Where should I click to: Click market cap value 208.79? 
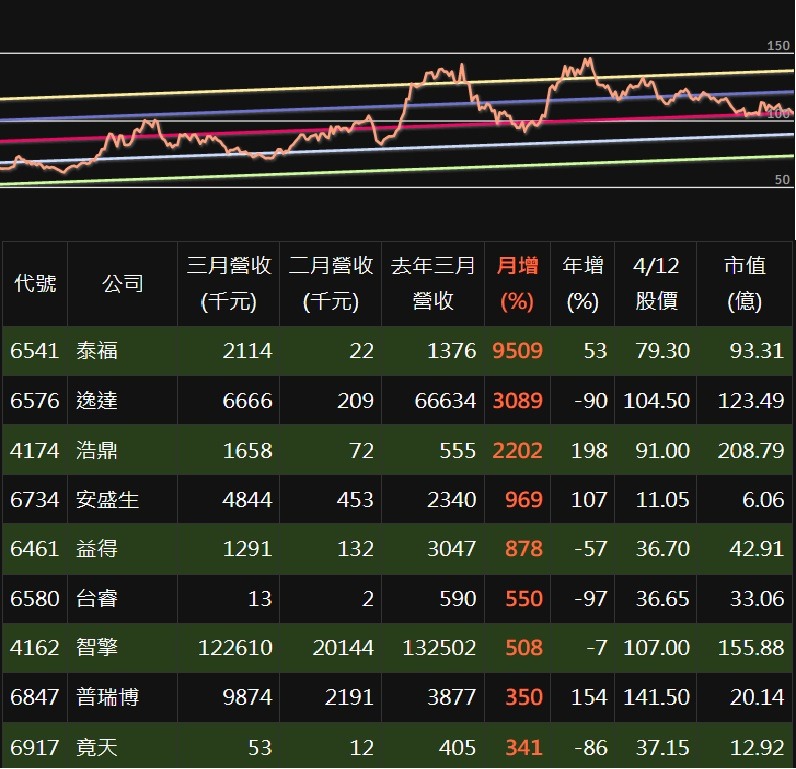(x=750, y=451)
